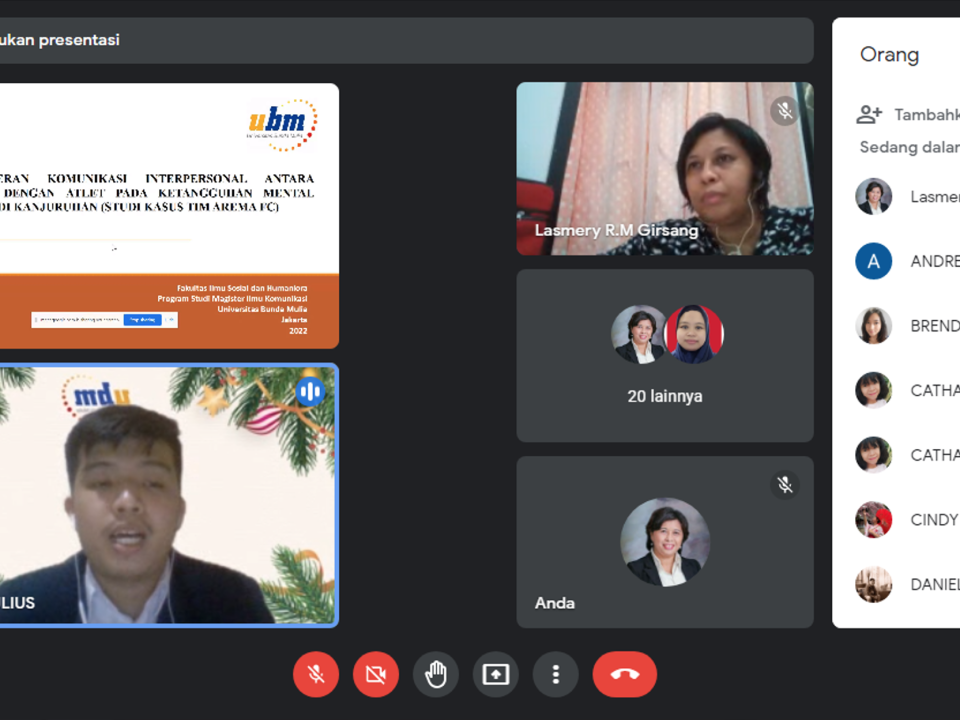Screen dimensions: 960x720
Task: Click muted mic icon on Anda tile
Action: click(784, 485)
